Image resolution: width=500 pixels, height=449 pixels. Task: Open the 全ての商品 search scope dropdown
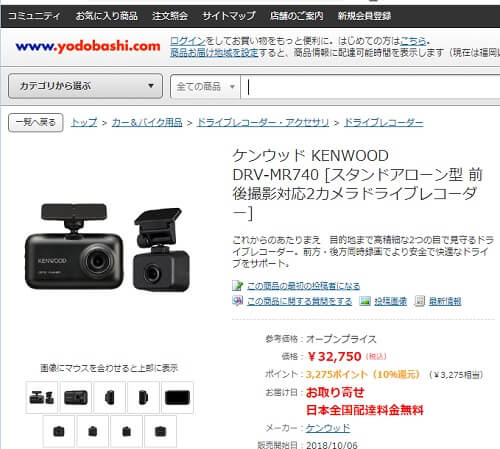coord(205,87)
